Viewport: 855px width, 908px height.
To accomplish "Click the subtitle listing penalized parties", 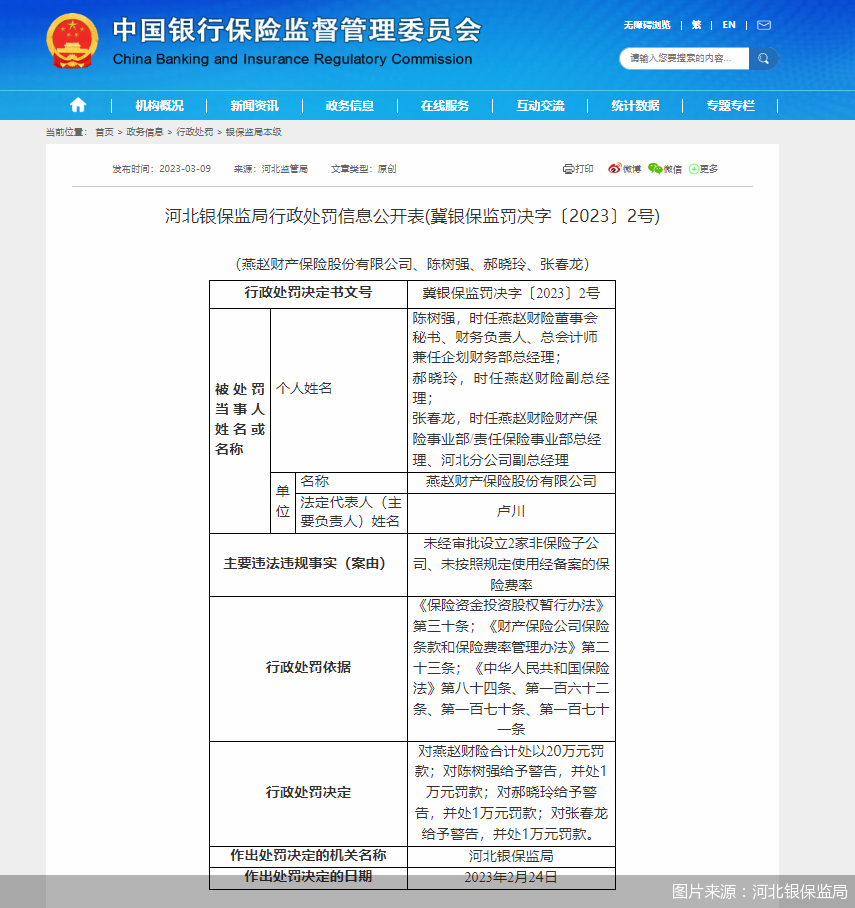I will (x=412, y=264).
